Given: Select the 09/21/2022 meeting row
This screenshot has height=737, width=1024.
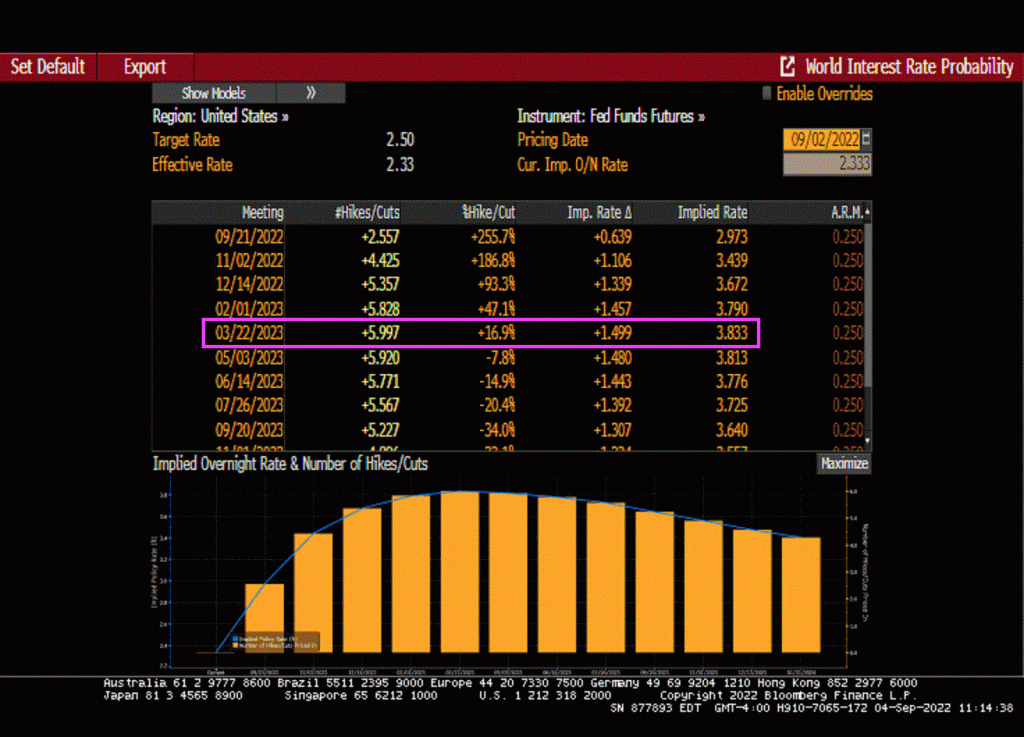Looking at the screenshot, I should (480, 236).
